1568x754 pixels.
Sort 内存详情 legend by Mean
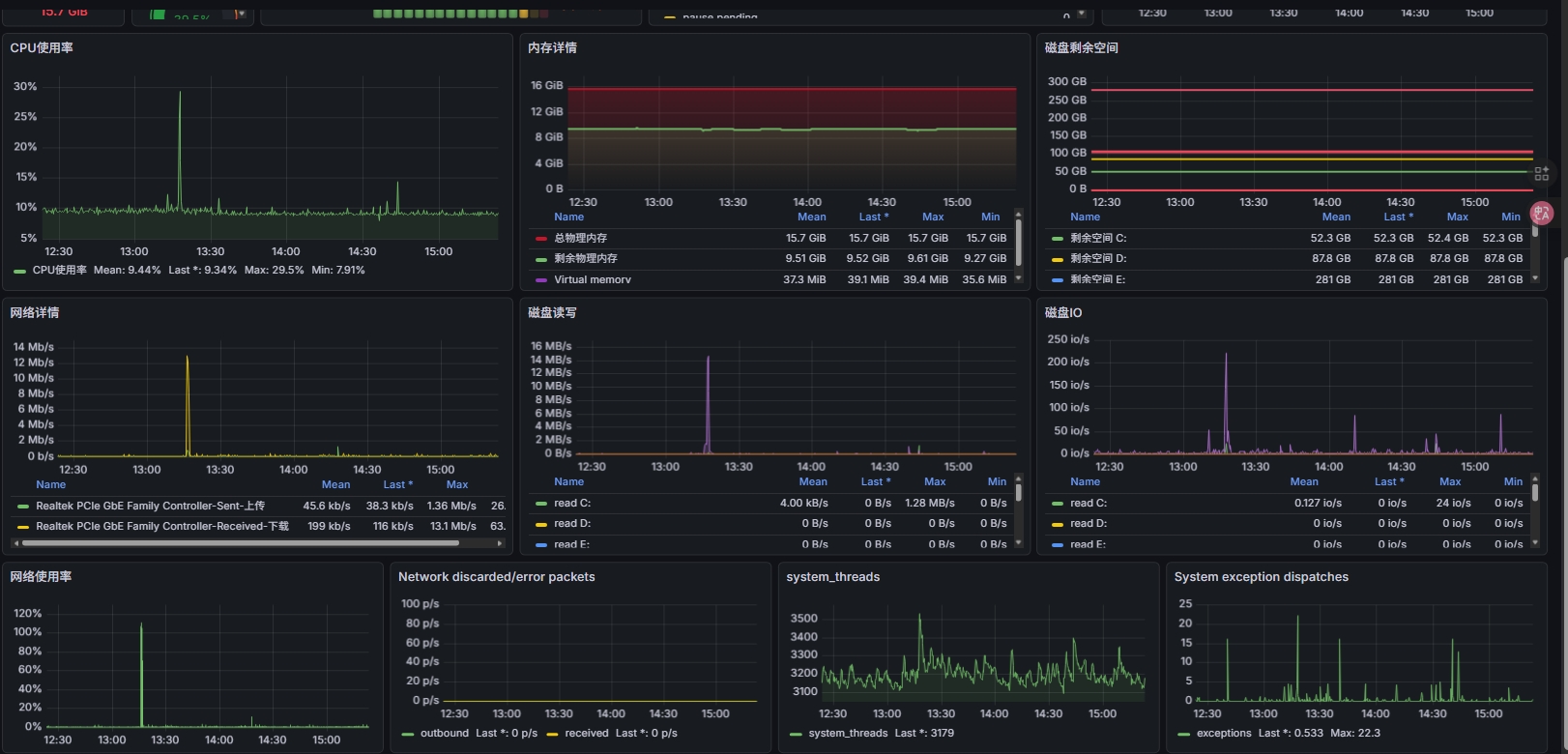coord(812,217)
